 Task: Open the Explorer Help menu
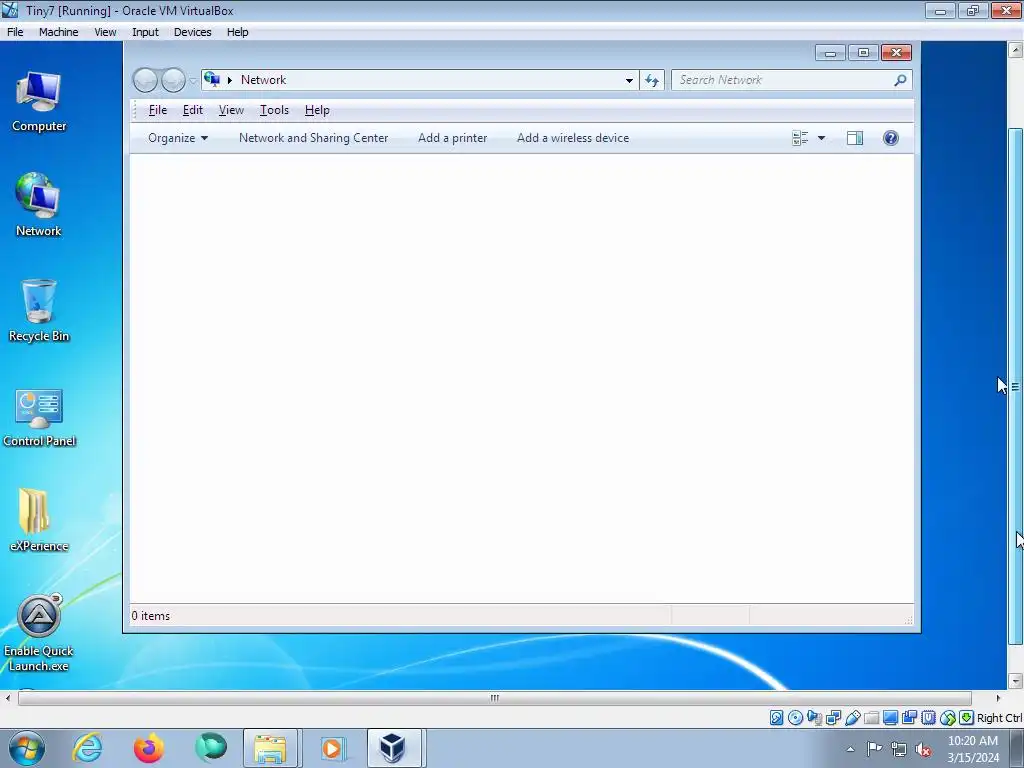pos(317,110)
